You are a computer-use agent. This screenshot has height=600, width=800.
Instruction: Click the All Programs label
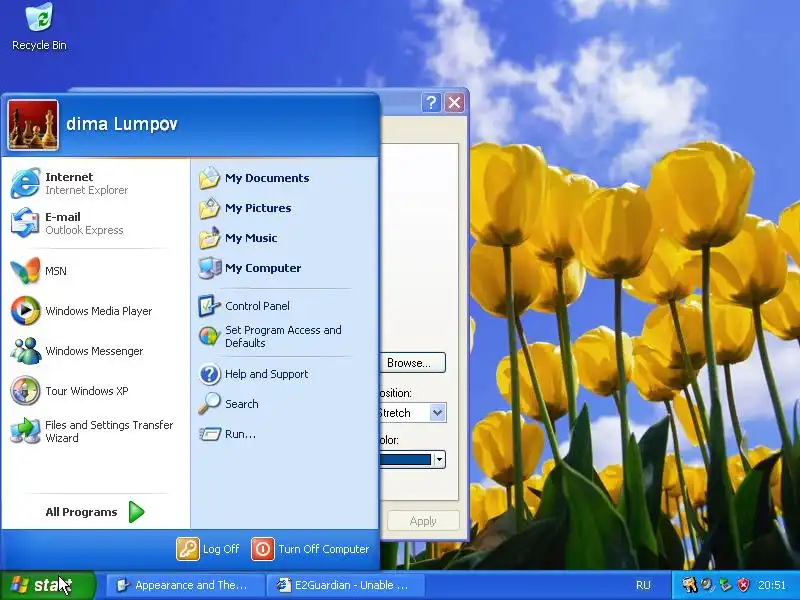81,512
